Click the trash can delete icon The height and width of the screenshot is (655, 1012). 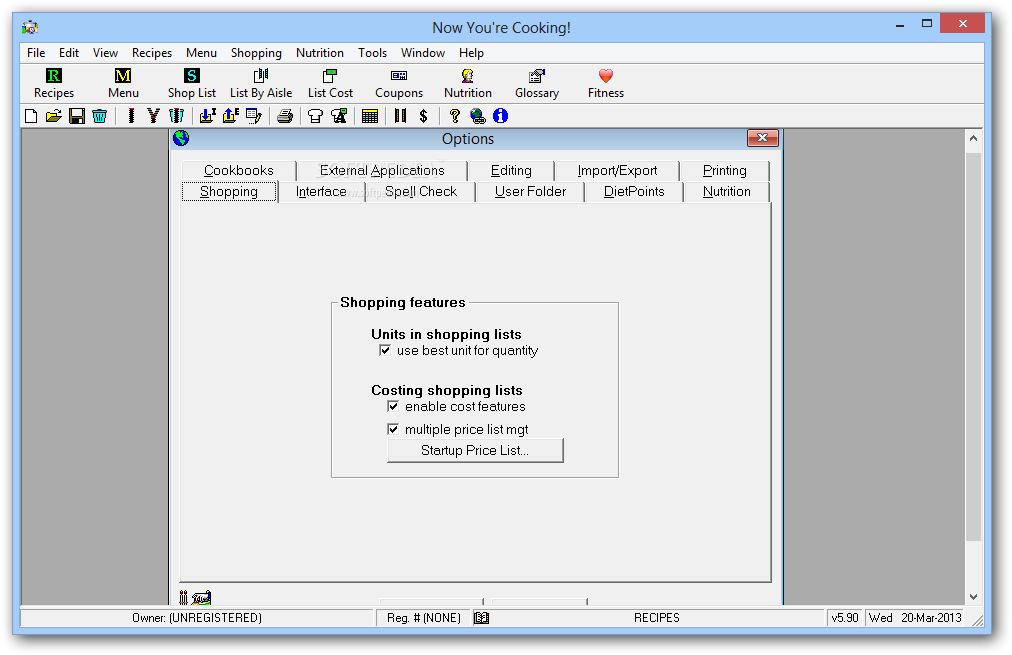pos(99,116)
